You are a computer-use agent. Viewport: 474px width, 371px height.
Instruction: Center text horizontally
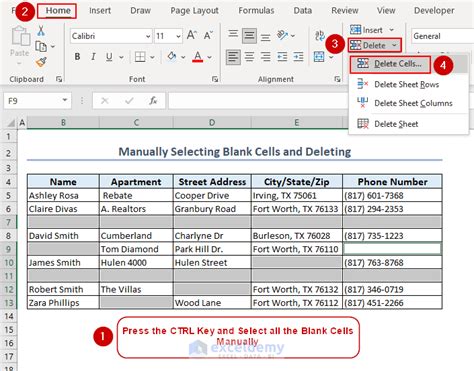[x=249, y=57]
